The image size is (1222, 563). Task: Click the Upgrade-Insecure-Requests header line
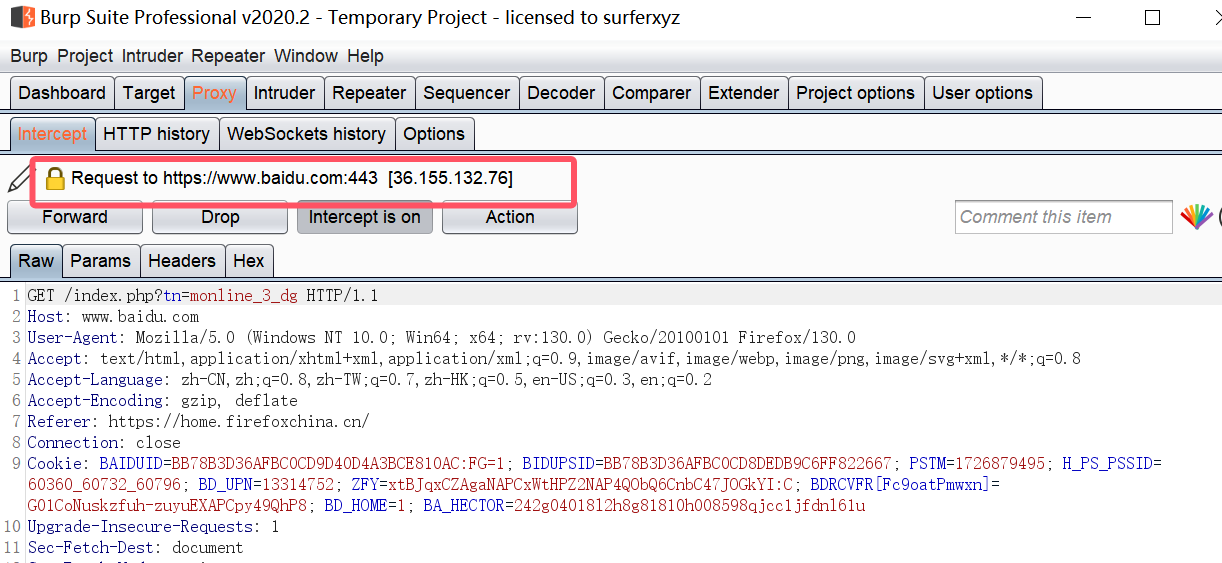(153, 527)
